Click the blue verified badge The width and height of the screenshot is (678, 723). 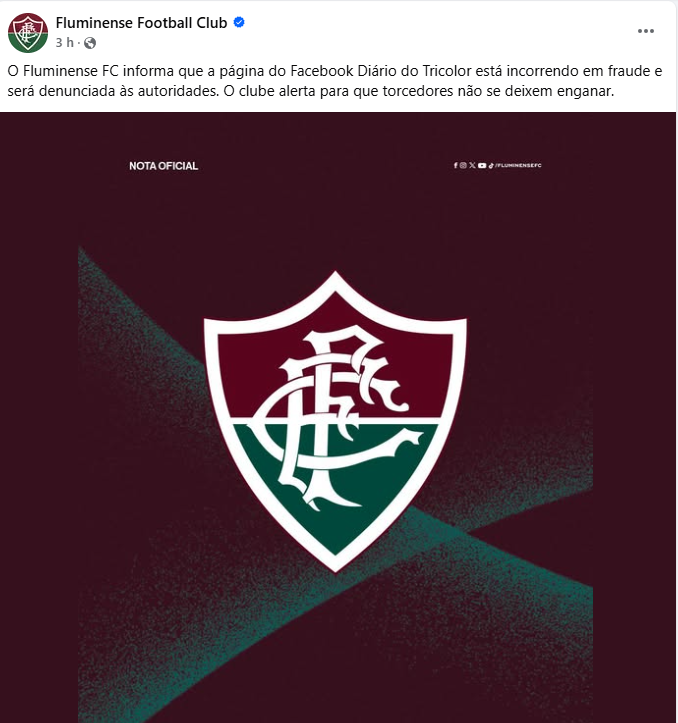[239, 22]
